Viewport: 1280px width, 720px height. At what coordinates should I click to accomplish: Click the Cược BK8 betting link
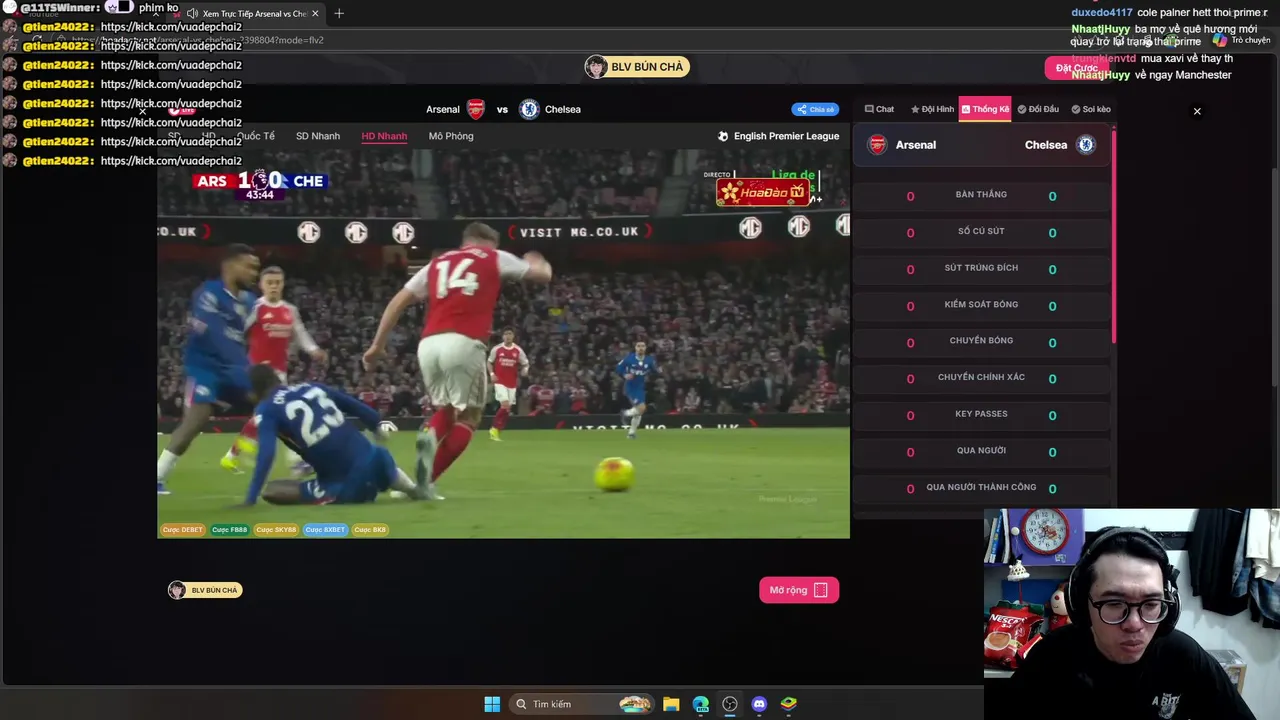(370, 530)
